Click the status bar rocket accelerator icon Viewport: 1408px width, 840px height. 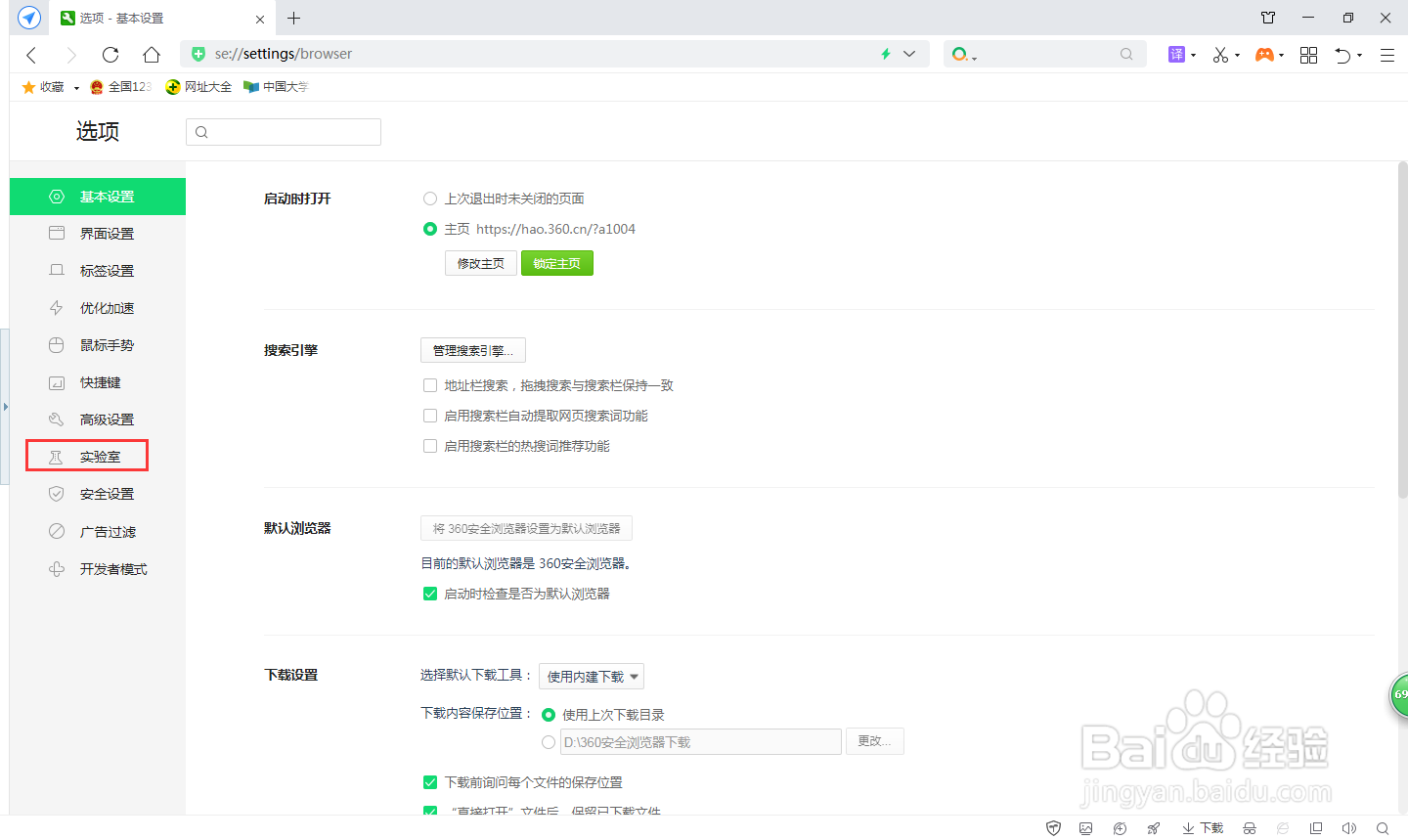click(1154, 828)
